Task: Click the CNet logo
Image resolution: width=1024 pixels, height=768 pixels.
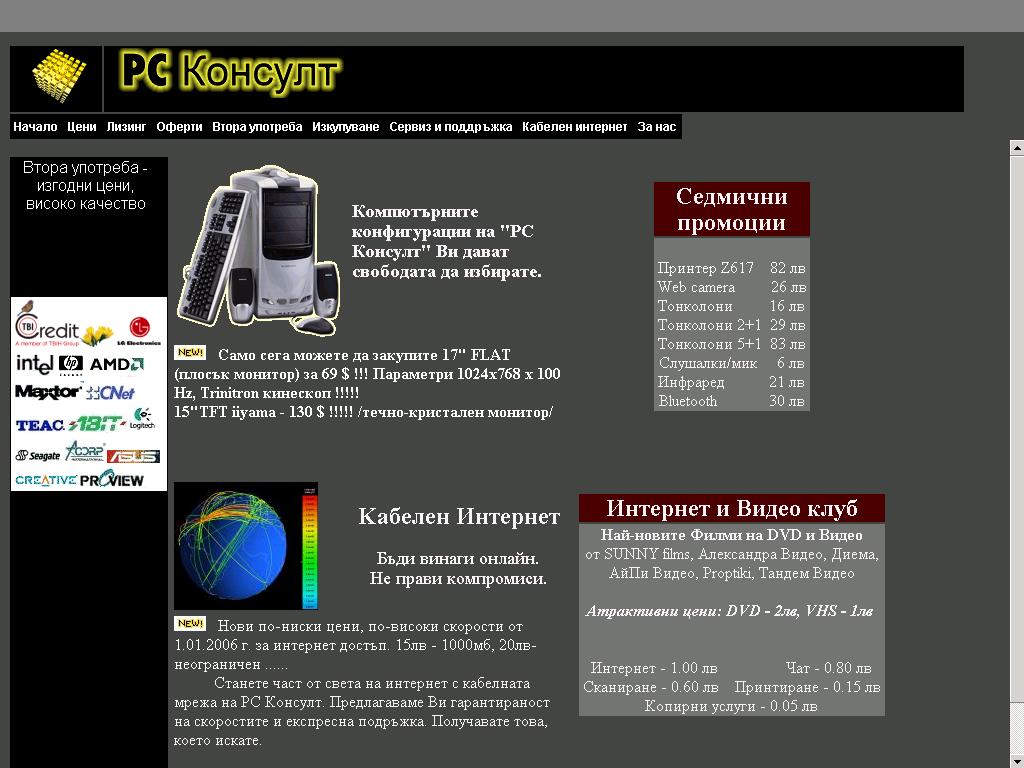Action: (110, 392)
